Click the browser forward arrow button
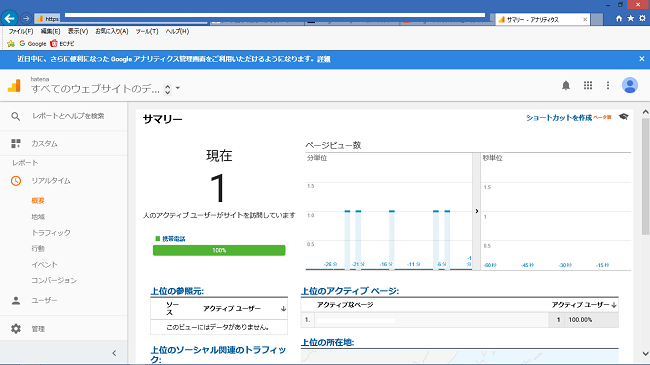This screenshot has width=650, height=365. pyautogui.click(x=26, y=19)
